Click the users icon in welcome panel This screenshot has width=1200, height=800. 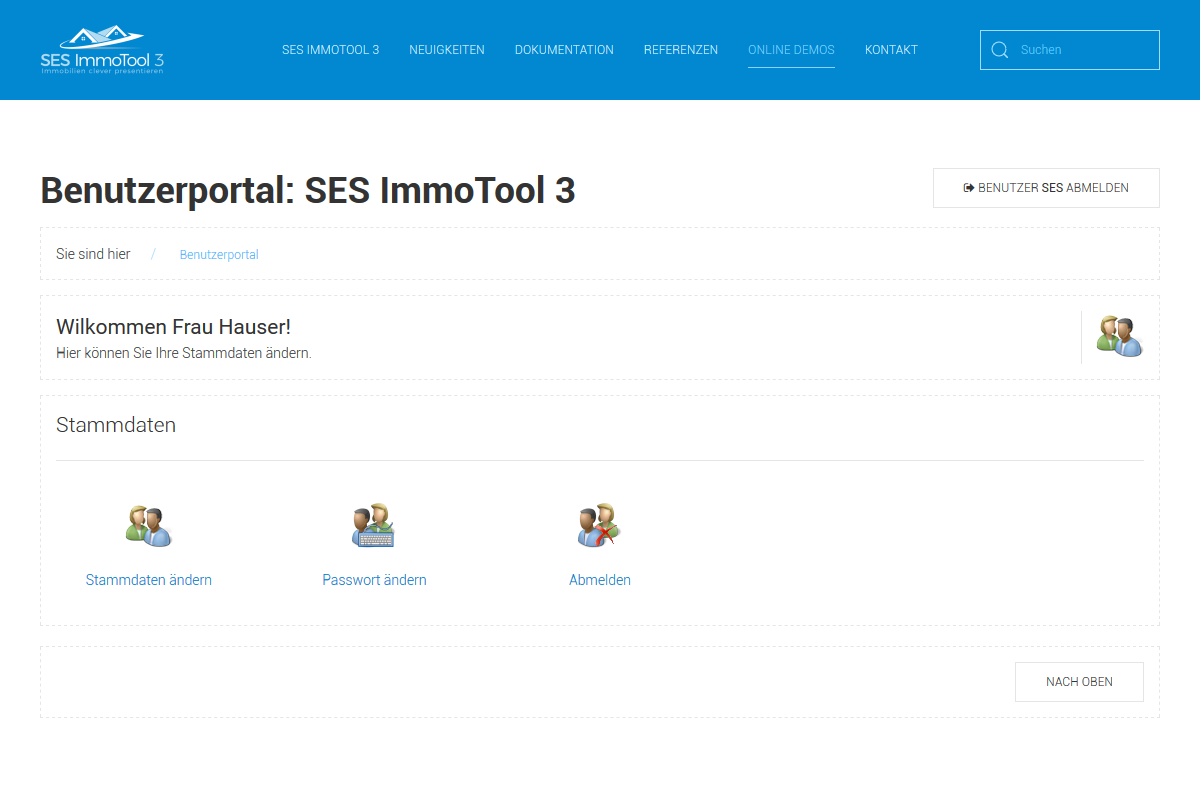point(1119,336)
